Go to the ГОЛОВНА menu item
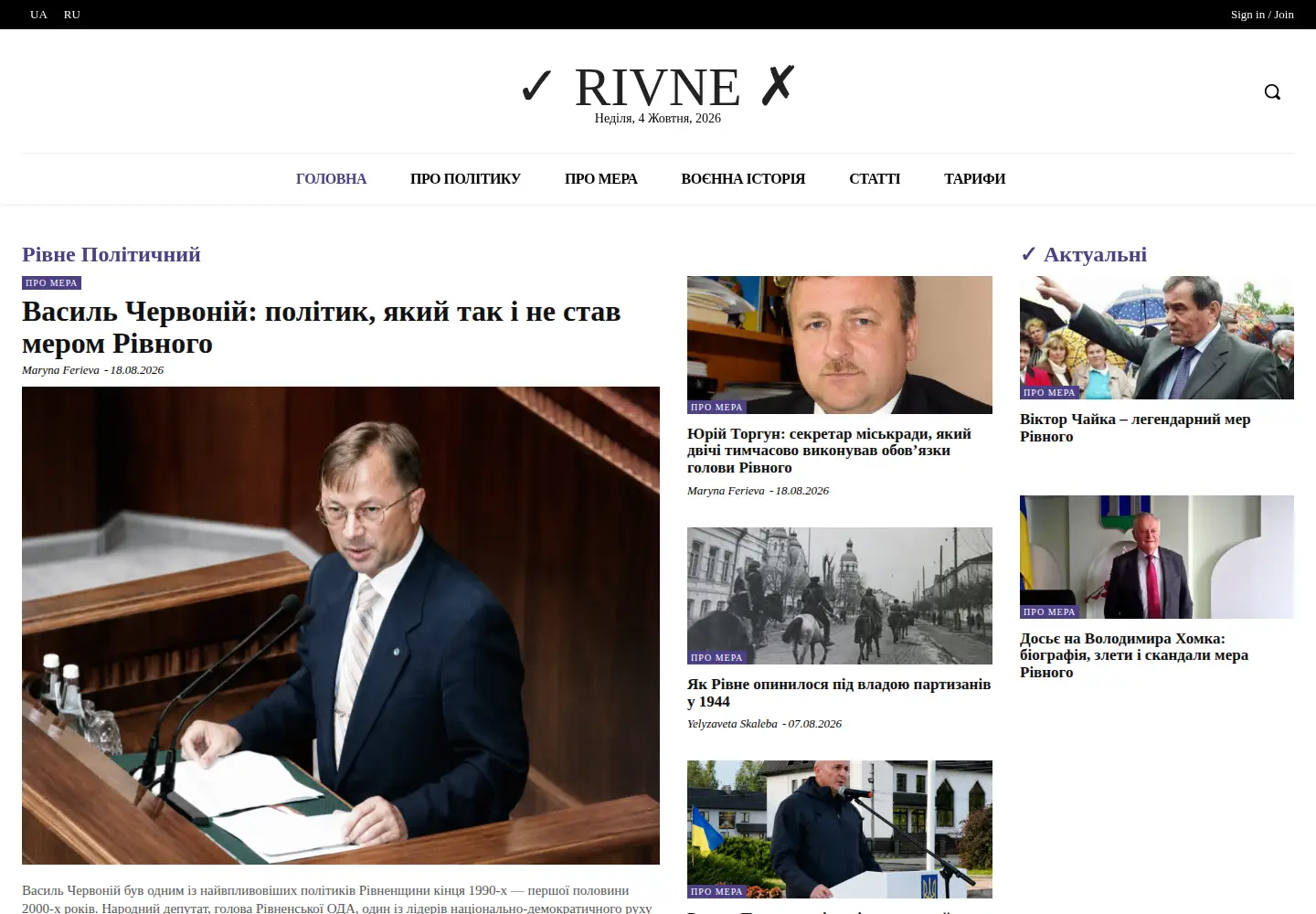 331,179
